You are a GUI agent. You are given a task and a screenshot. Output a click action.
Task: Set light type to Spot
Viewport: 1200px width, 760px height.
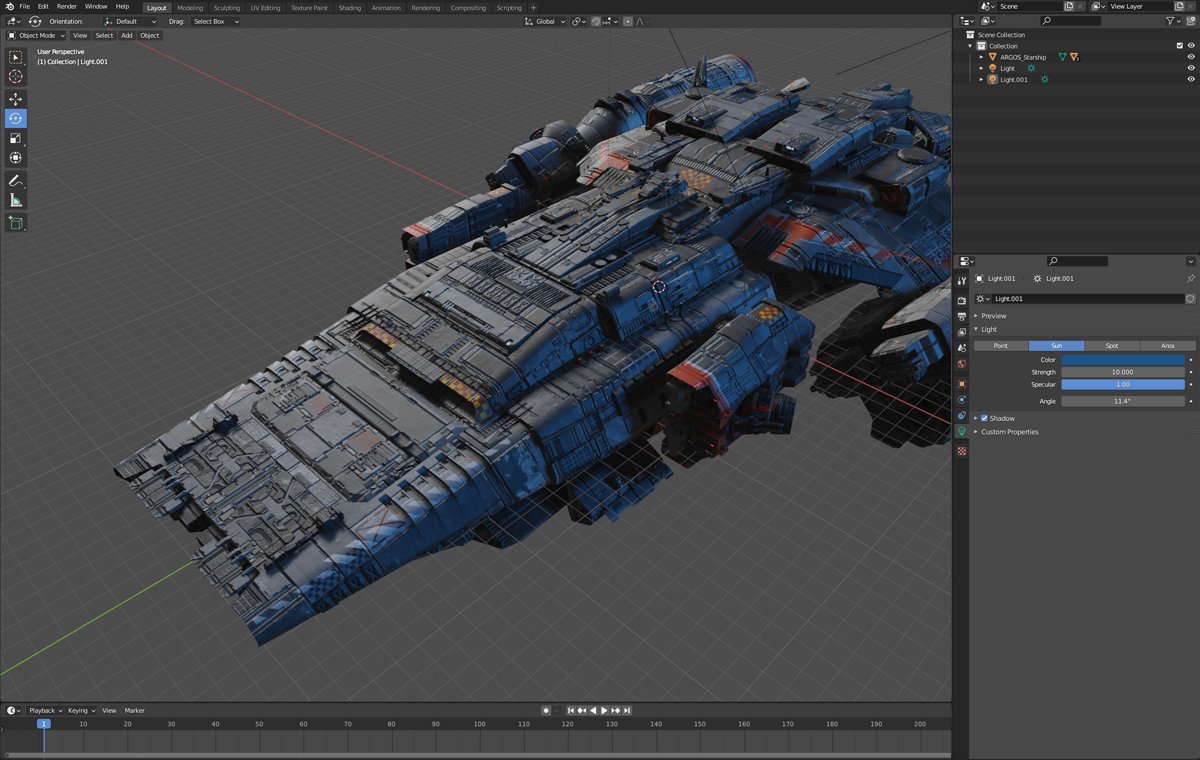click(x=1112, y=346)
